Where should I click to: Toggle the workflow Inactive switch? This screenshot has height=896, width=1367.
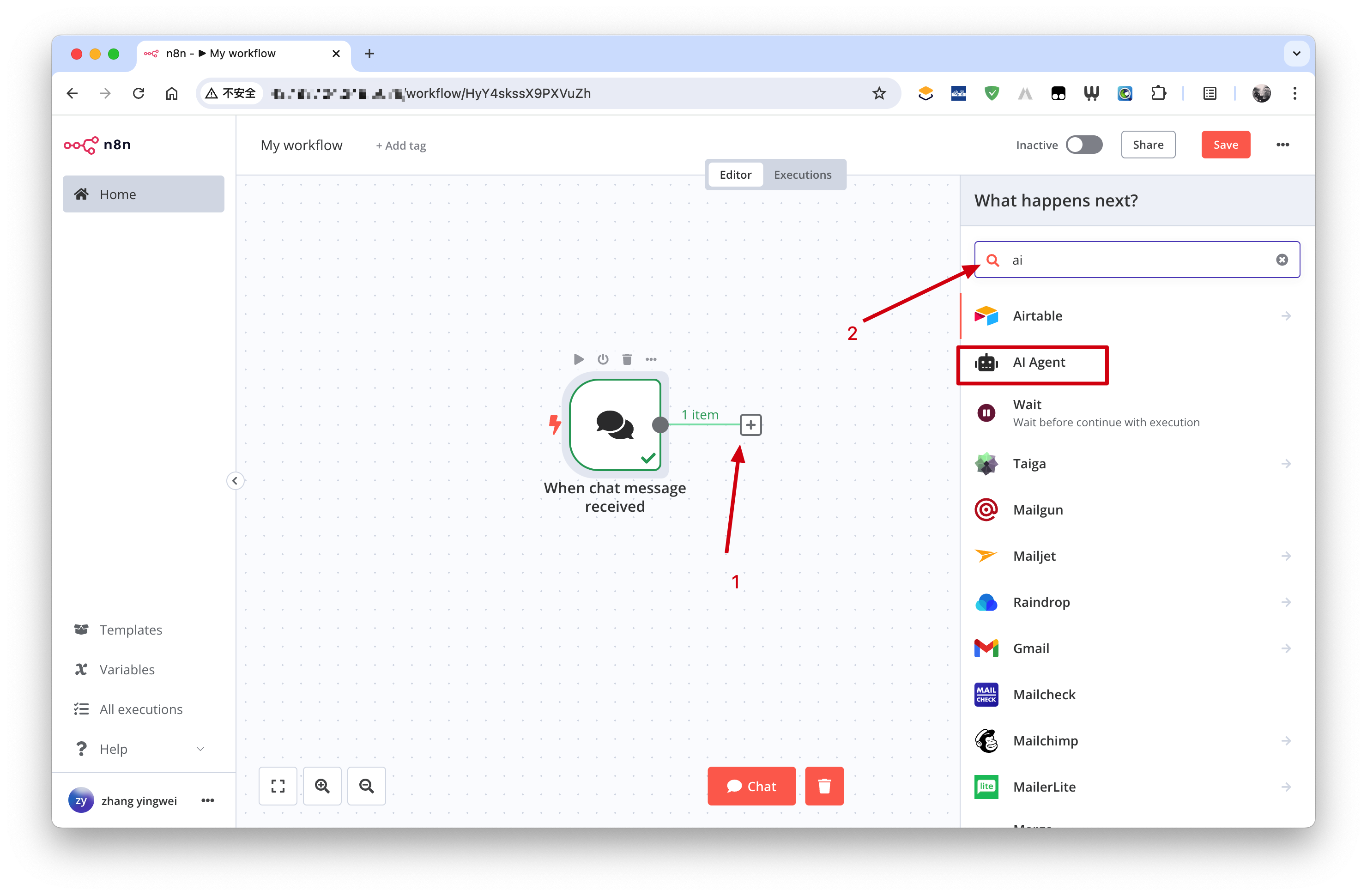coord(1084,145)
